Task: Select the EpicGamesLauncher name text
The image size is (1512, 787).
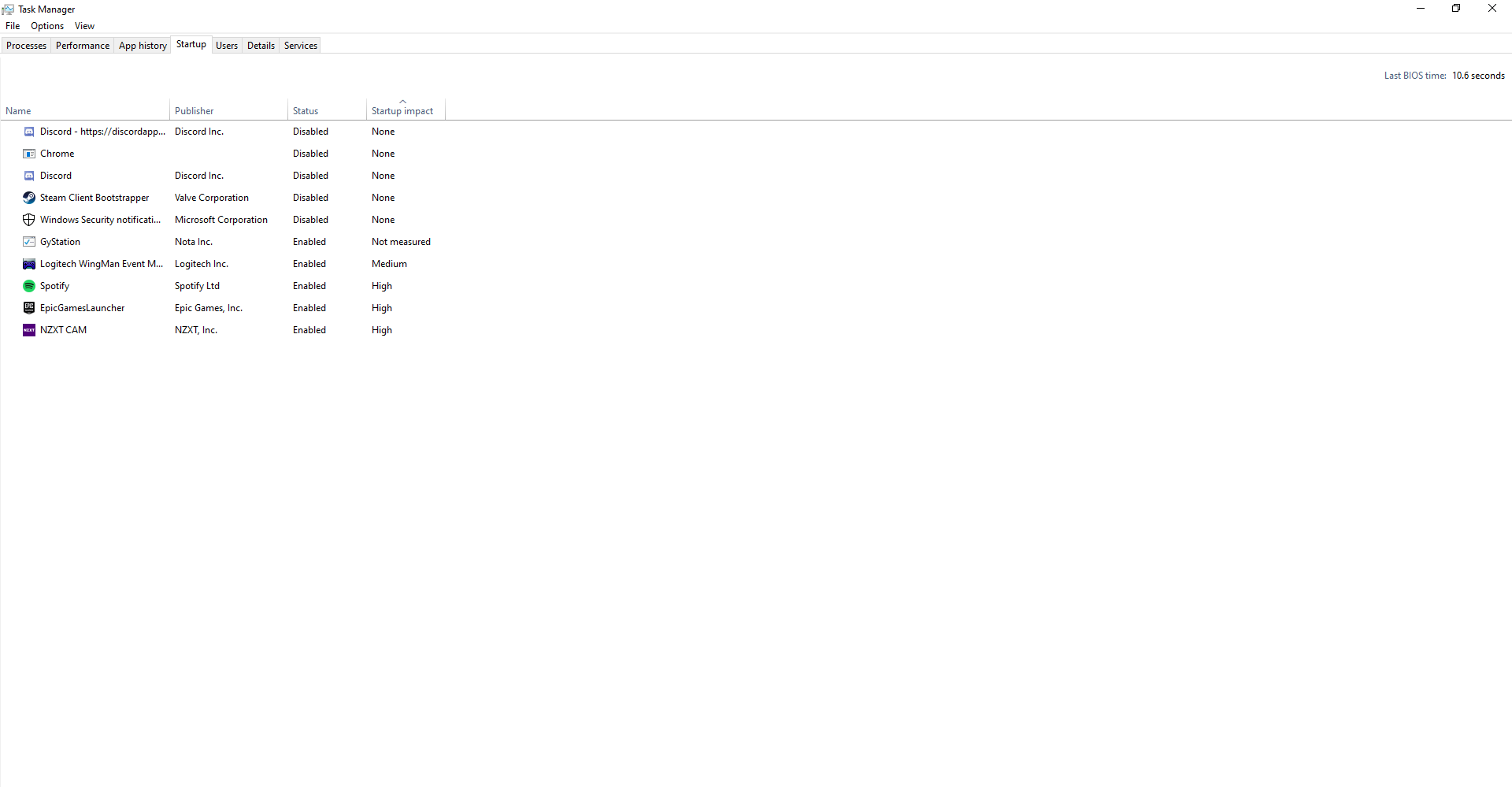Action: [82, 308]
